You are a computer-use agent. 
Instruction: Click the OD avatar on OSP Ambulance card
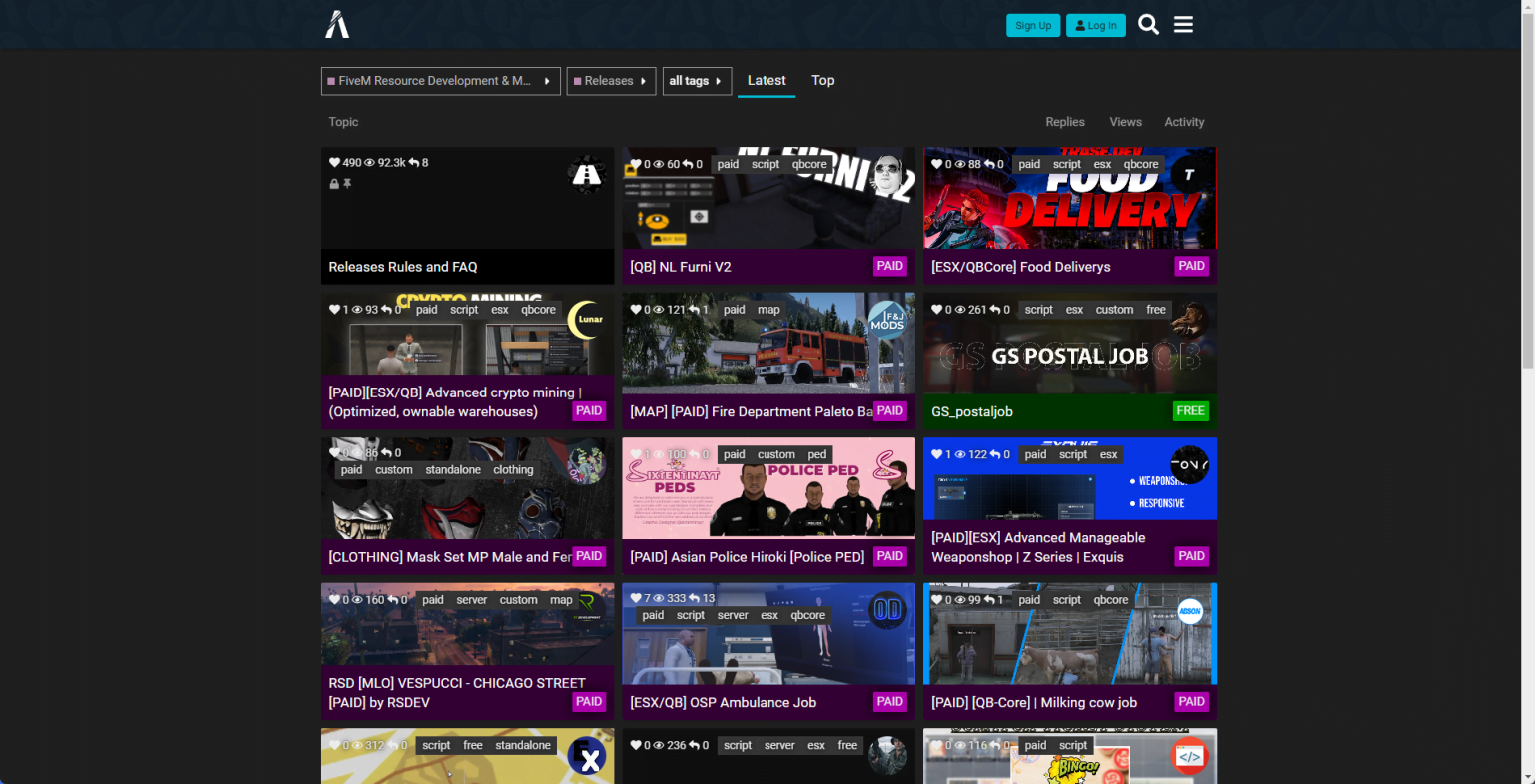pos(887,610)
